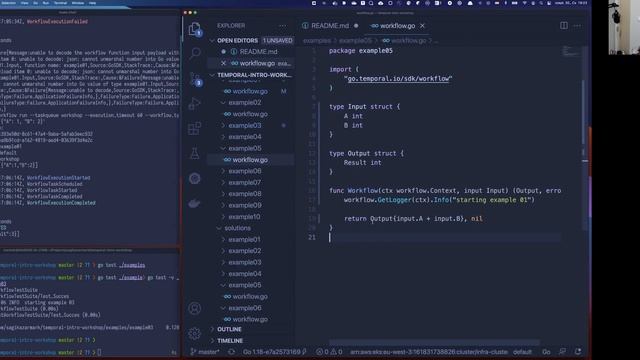Open the notifications bell in the status bar

[x=578, y=351]
